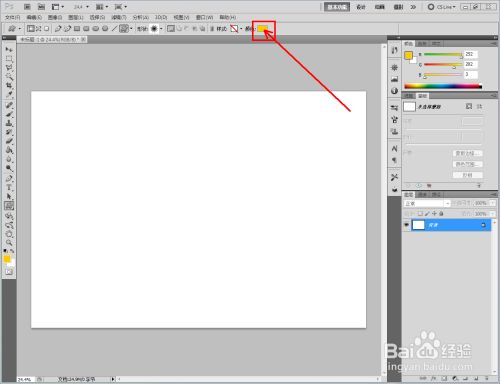Open the layer opacity dropdown arrow
The image size is (500, 384).
493,203
